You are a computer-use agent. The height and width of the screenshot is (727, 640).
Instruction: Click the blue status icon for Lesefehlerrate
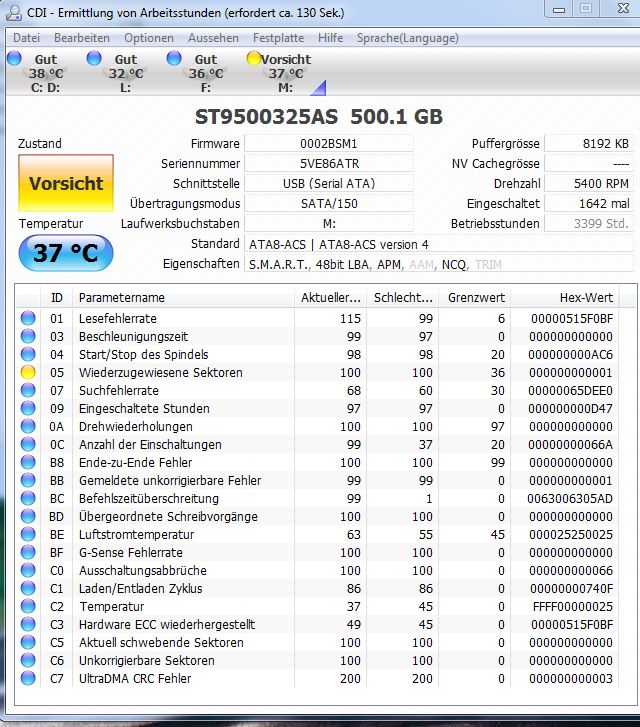(28, 318)
